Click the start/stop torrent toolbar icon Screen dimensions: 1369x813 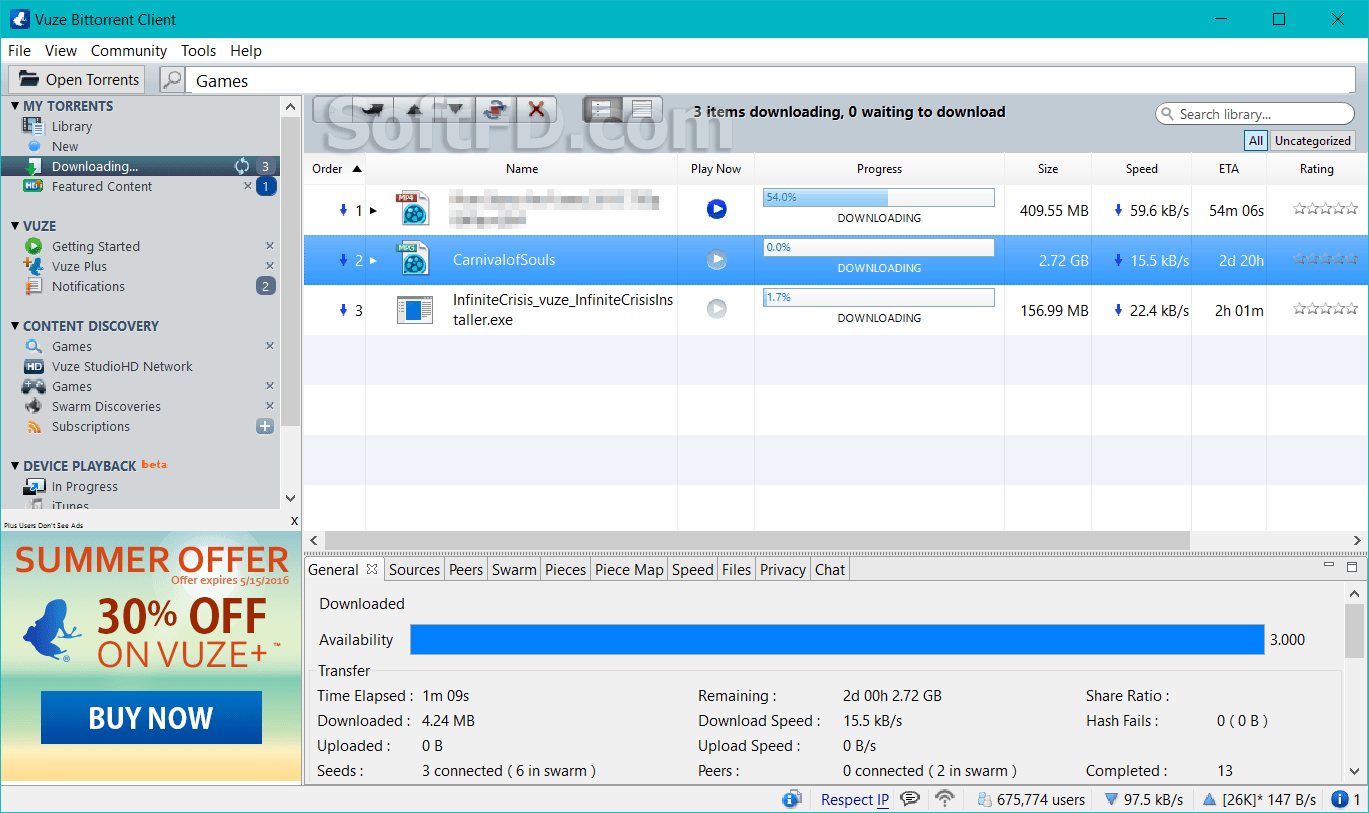pos(494,109)
